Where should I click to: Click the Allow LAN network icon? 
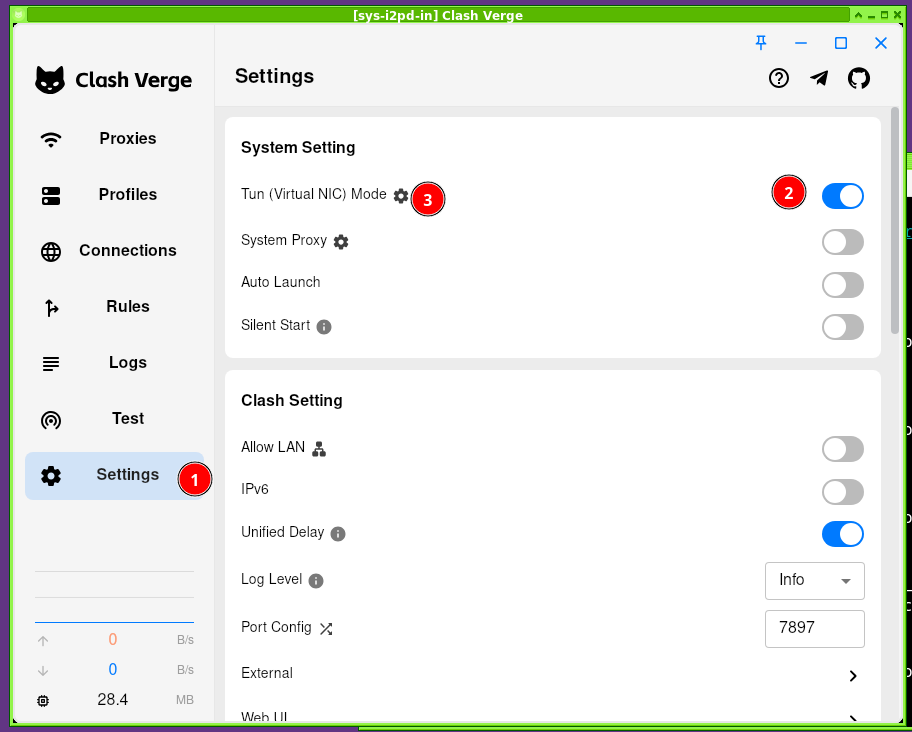click(319, 449)
